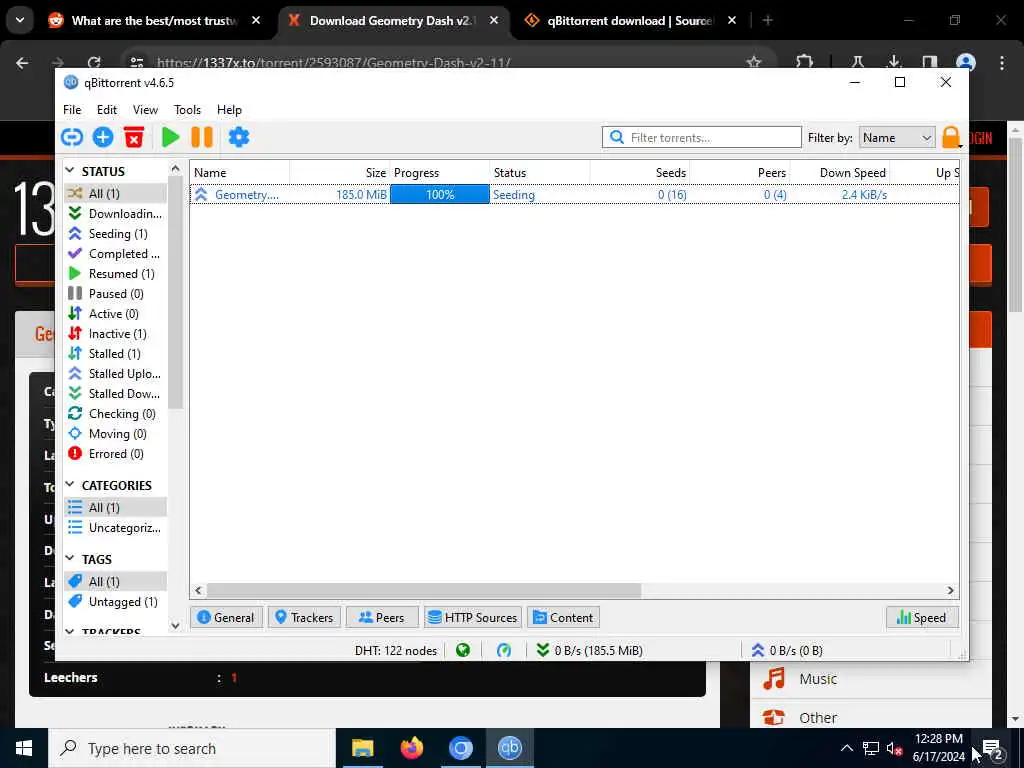The height and width of the screenshot is (768, 1024).
Task: Select the Seeding (1) status filter
Action: click(116, 234)
